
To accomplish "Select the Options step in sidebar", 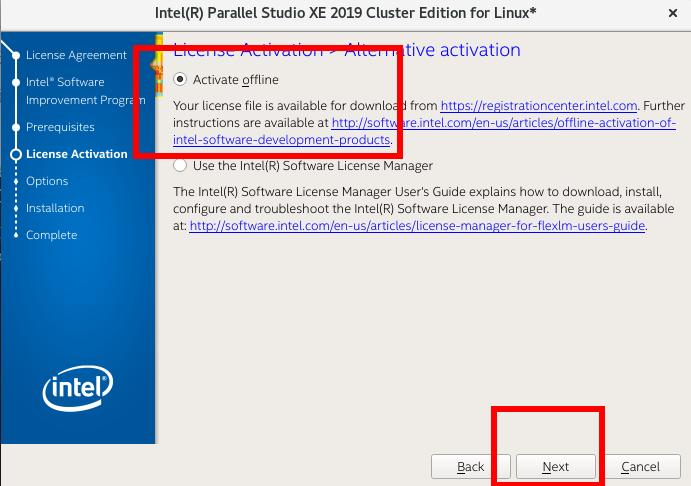I will (x=47, y=181).
